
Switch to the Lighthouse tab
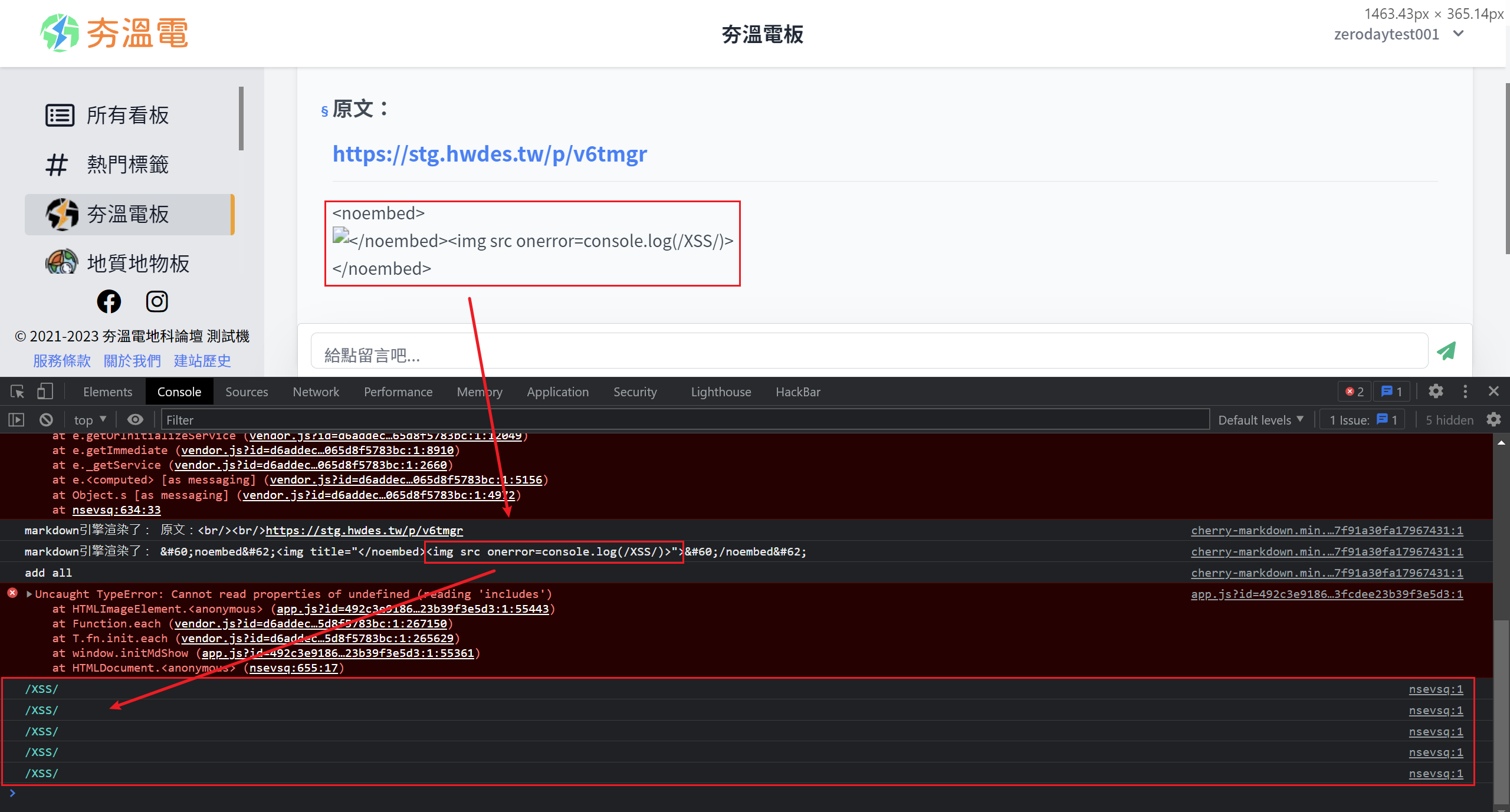[721, 392]
